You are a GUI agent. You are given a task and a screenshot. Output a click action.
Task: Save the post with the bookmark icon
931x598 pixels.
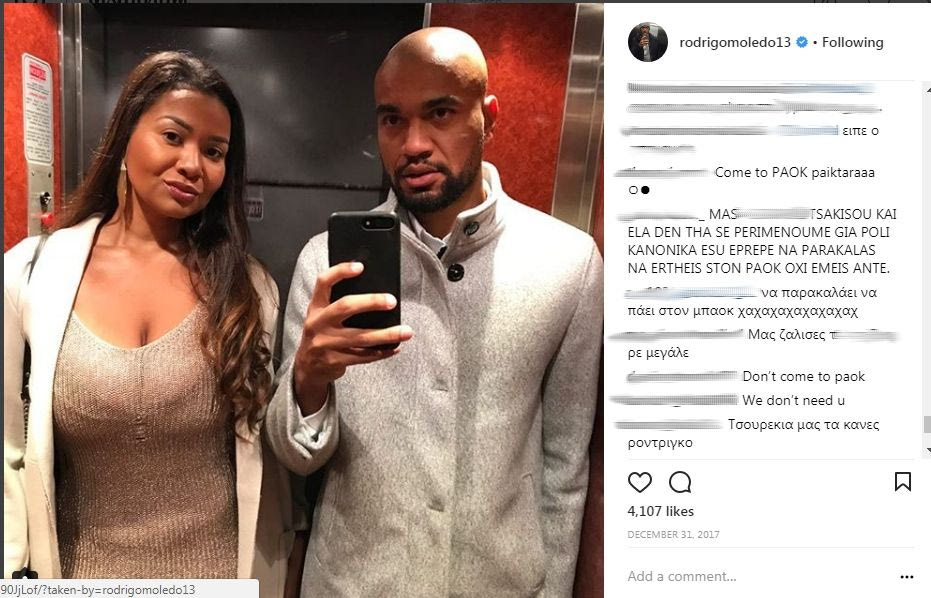902,482
